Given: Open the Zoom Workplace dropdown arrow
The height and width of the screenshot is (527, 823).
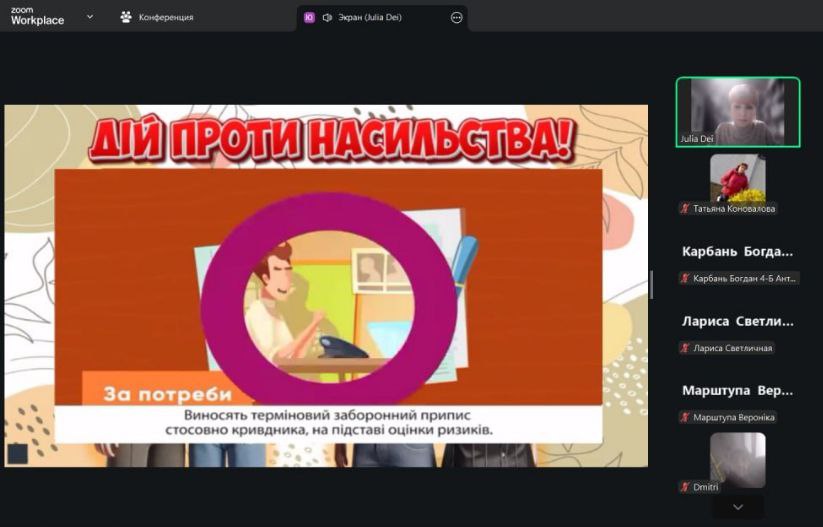Looking at the screenshot, I should tap(90, 16).
